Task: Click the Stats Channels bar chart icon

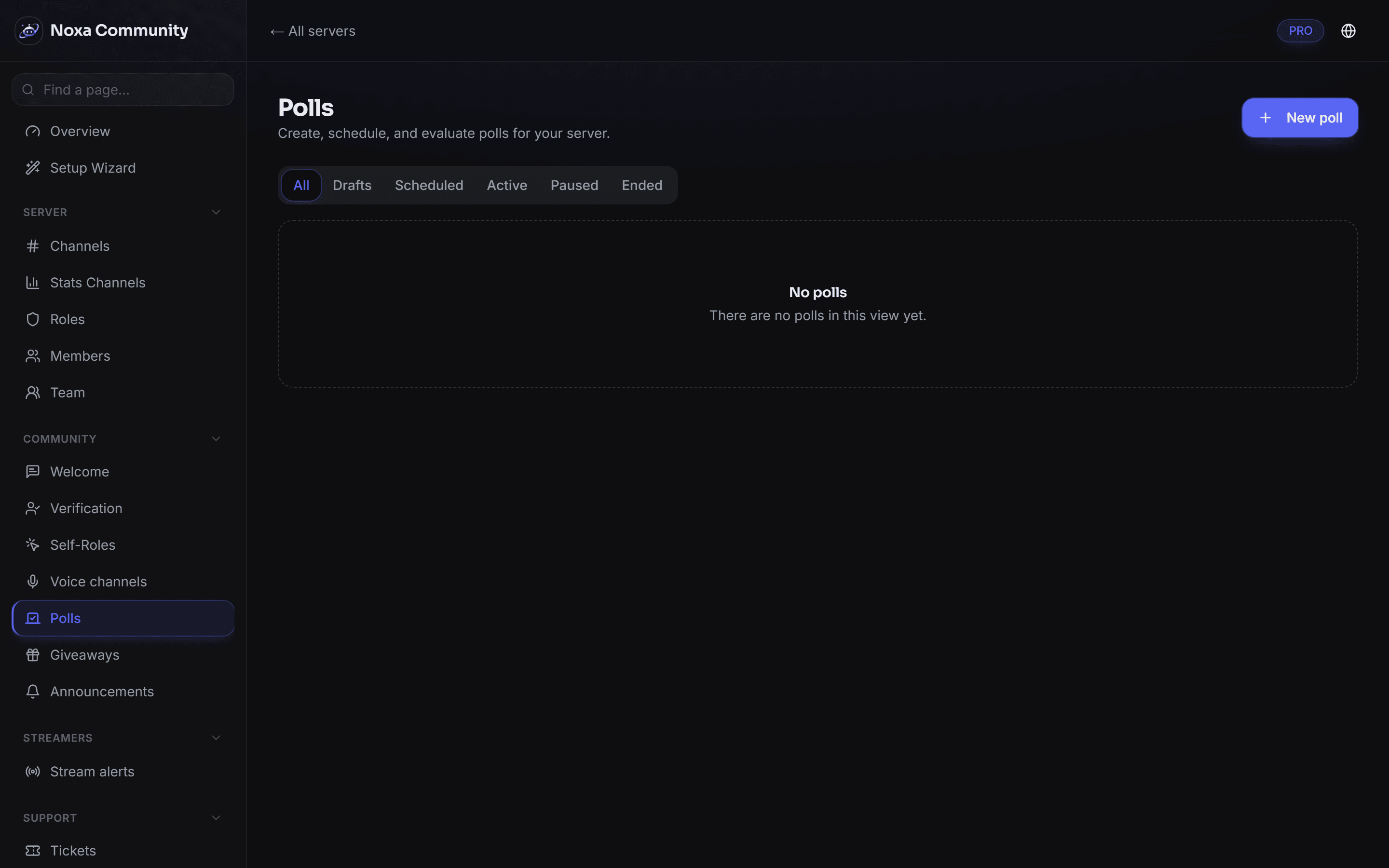Action: tap(33, 283)
